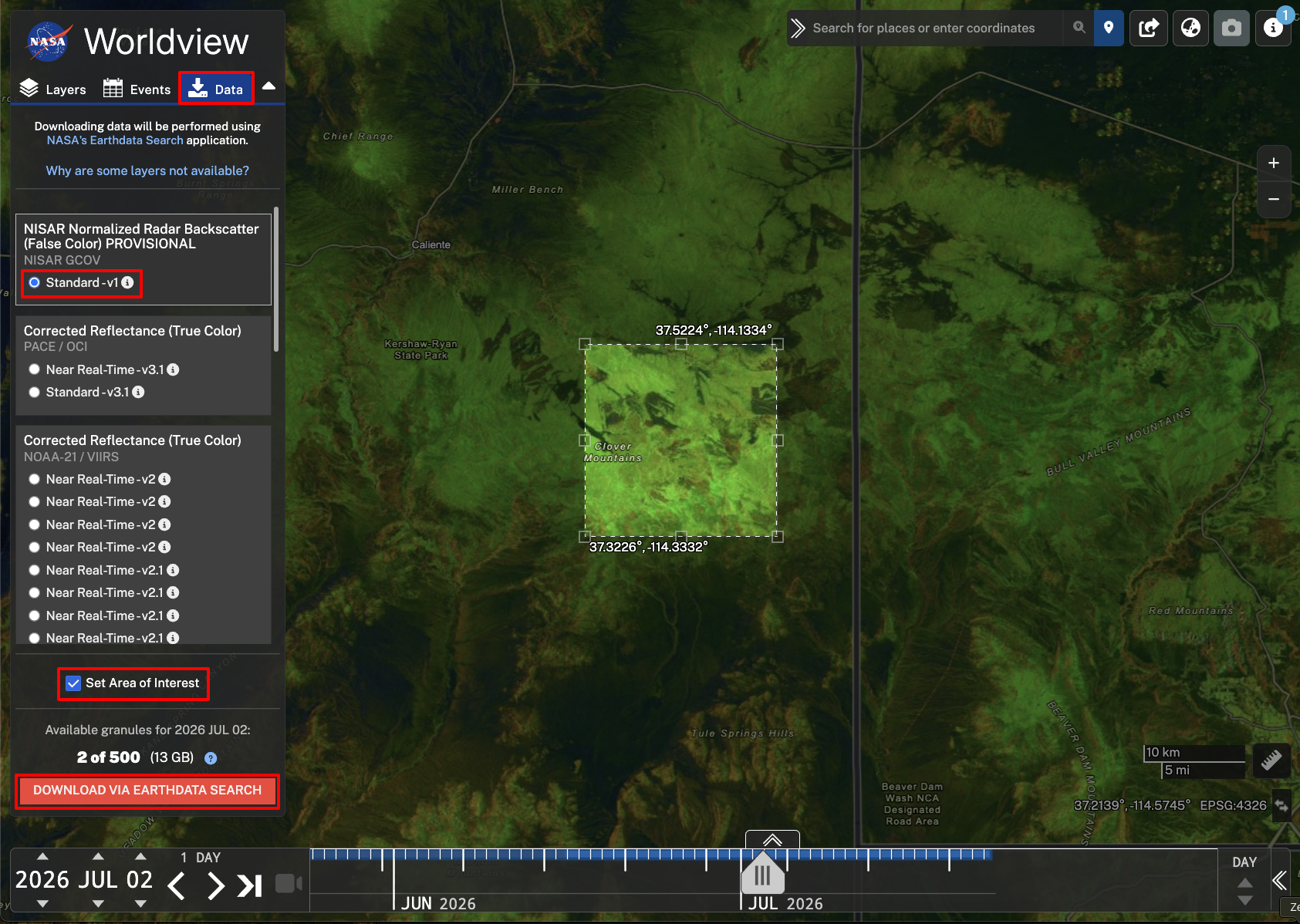Click Download via Earthdata Search button
The width and height of the screenshot is (1300, 924).
(147, 791)
